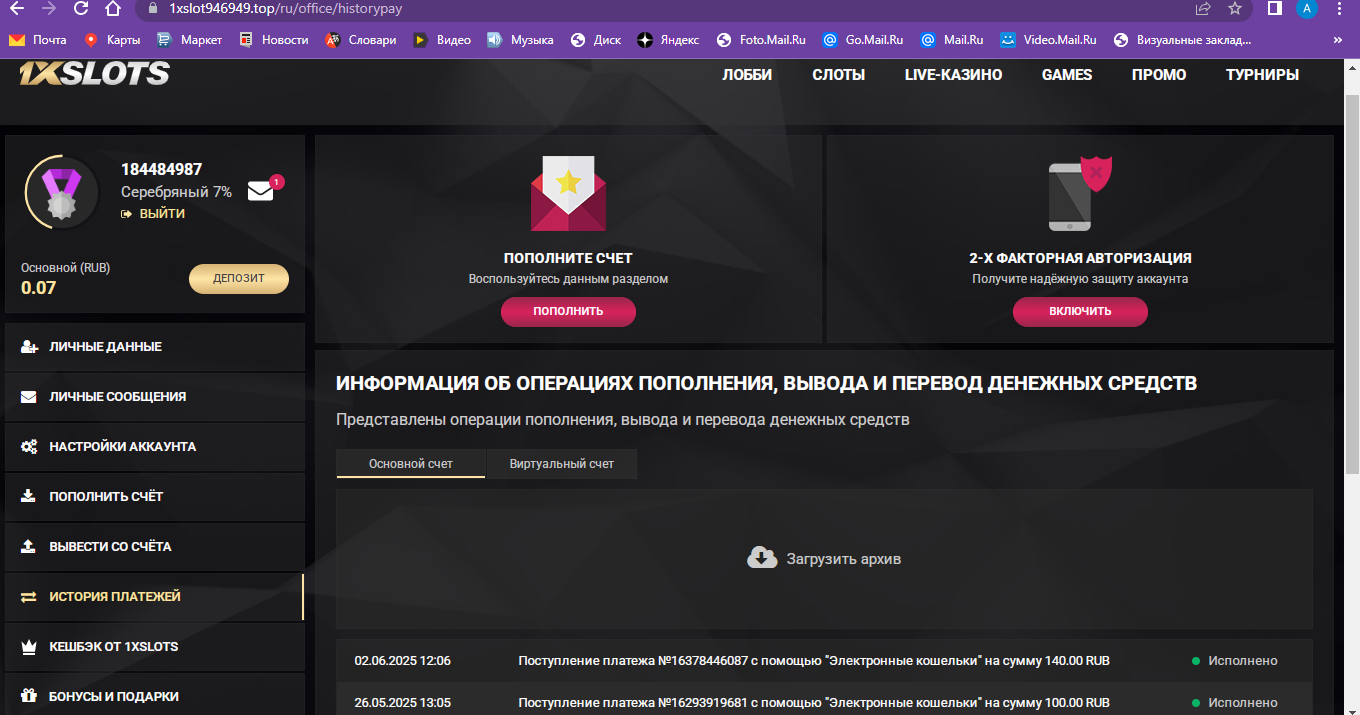Open ПОПОЛНИТЬ СЧЁТ sidebar item
The image size is (1360, 715).
[154, 497]
